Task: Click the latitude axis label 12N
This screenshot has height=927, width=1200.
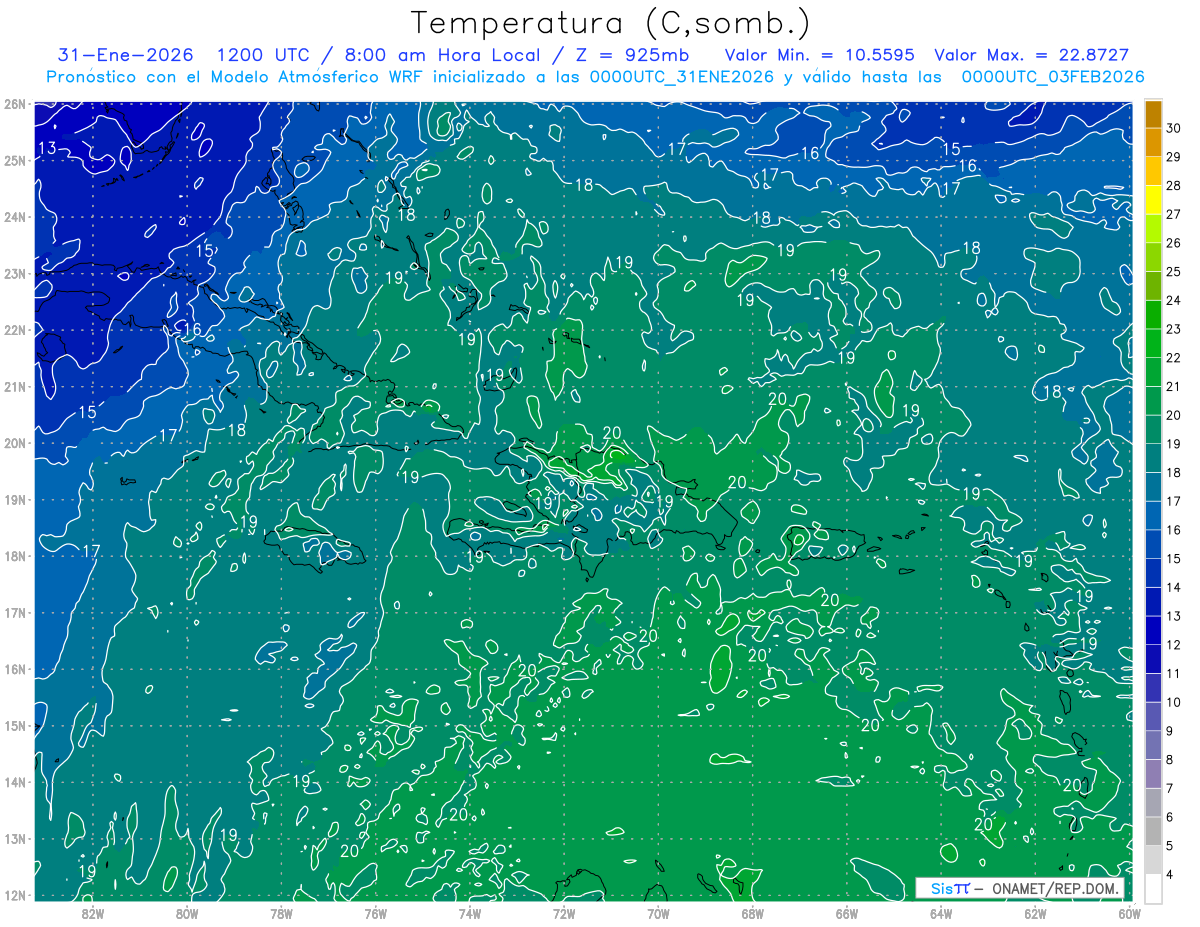Action: click(14, 895)
